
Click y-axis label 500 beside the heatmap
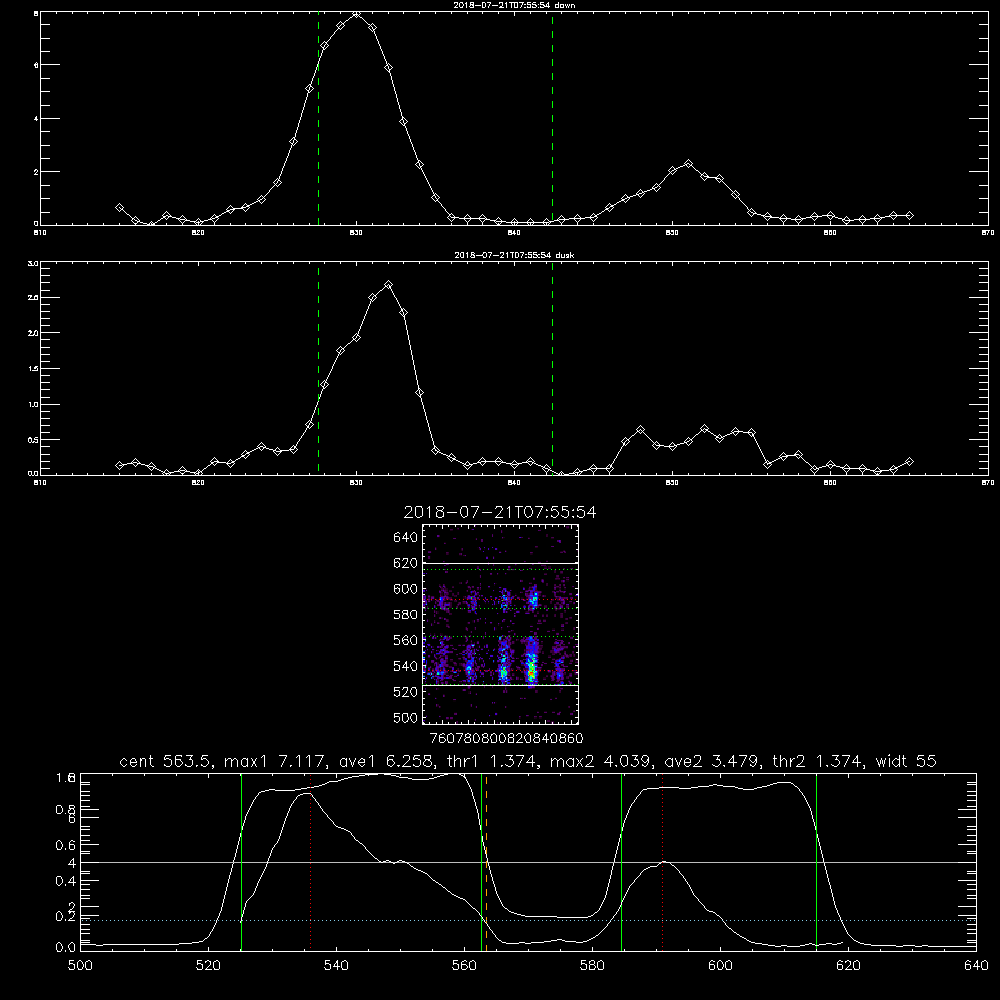(406, 717)
